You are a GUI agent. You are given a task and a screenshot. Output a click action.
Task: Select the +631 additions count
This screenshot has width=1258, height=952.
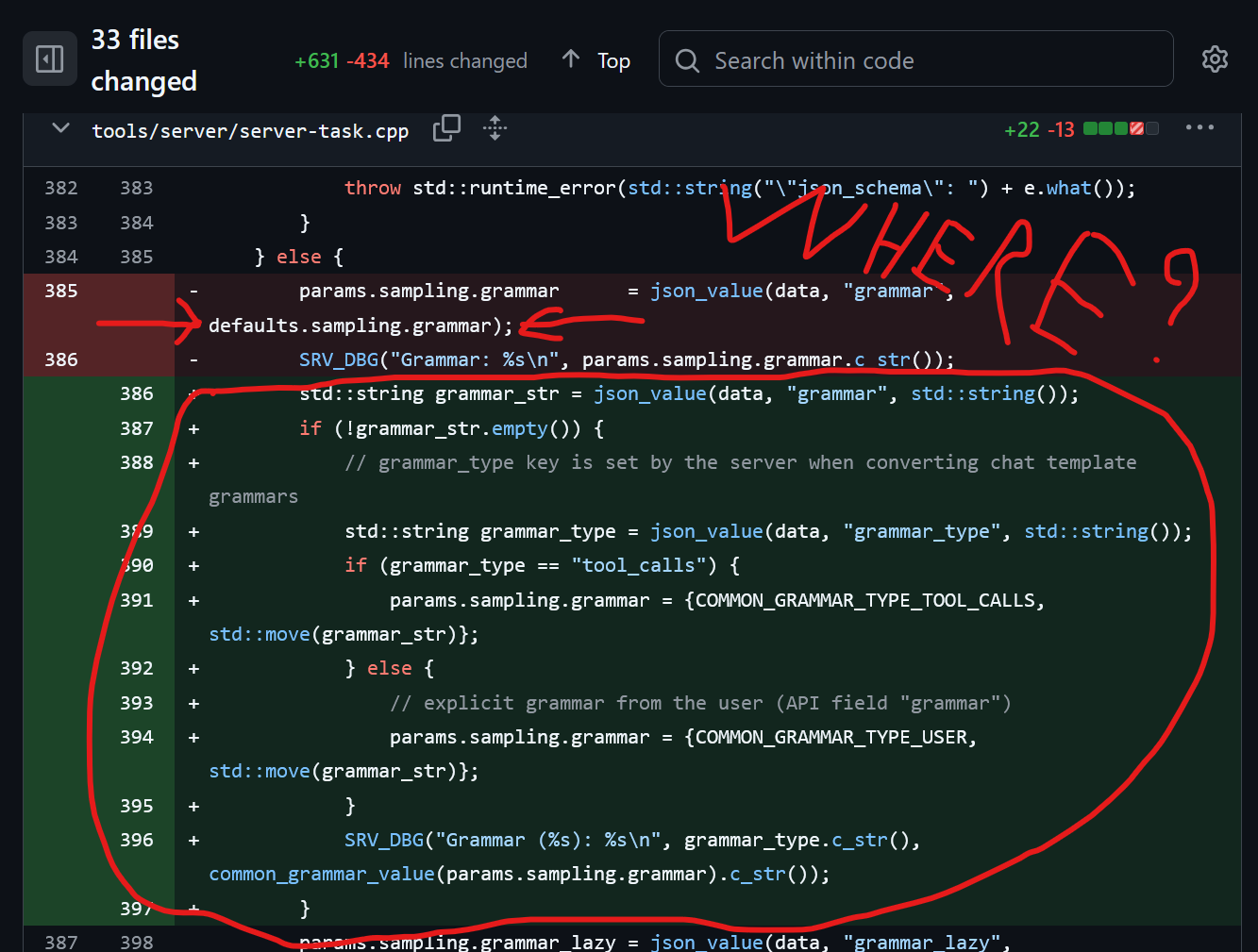pos(317,60)
